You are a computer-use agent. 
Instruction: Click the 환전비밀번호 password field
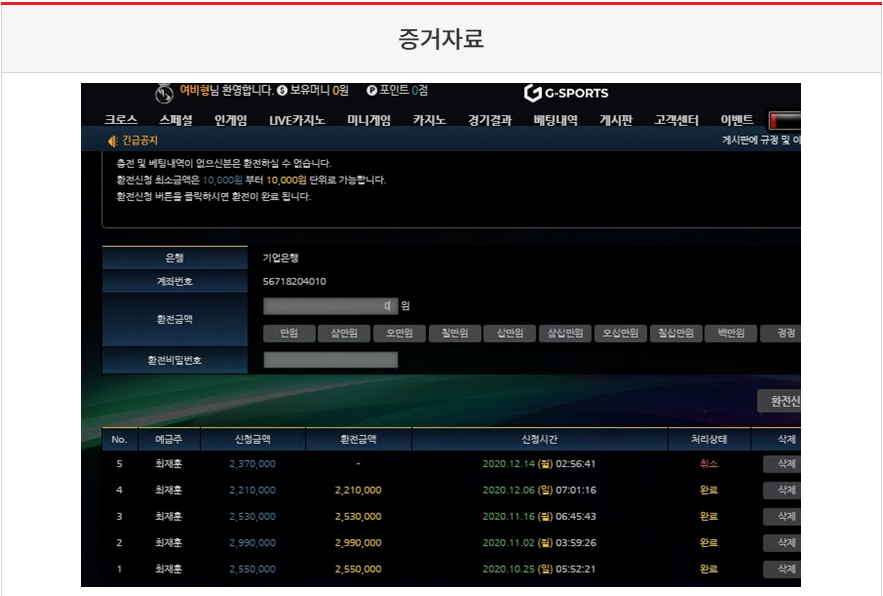click(x=330, y=360)
